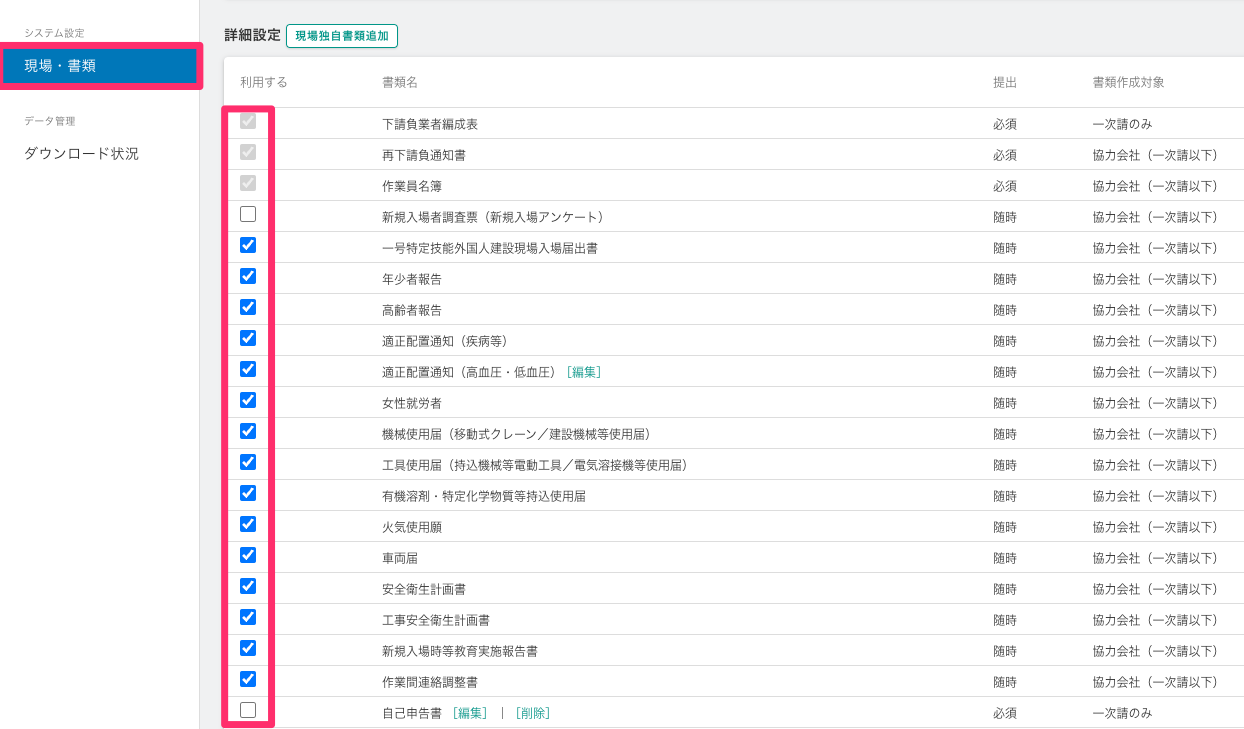
Task: Uncheck the 火気使用願 checkbox
Action: click(248, 524)
